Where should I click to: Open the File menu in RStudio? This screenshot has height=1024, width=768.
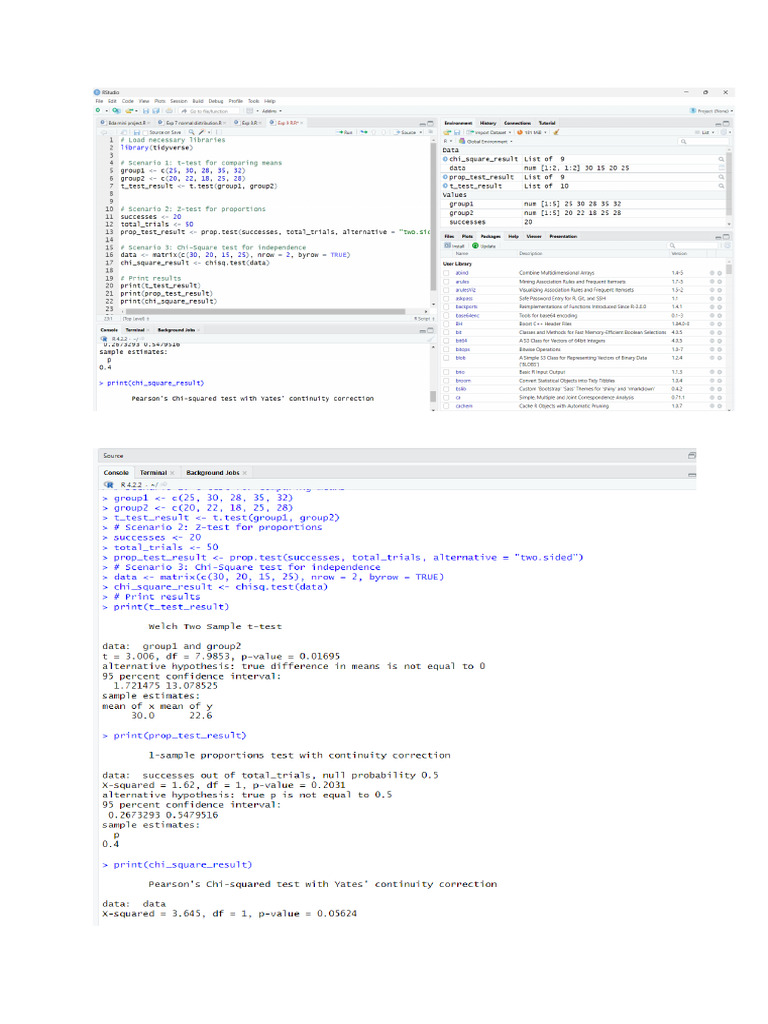99,101
